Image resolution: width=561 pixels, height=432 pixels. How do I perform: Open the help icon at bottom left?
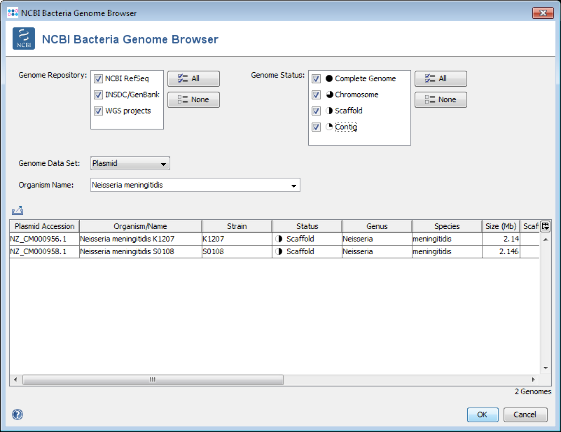[x=18, y=414]
